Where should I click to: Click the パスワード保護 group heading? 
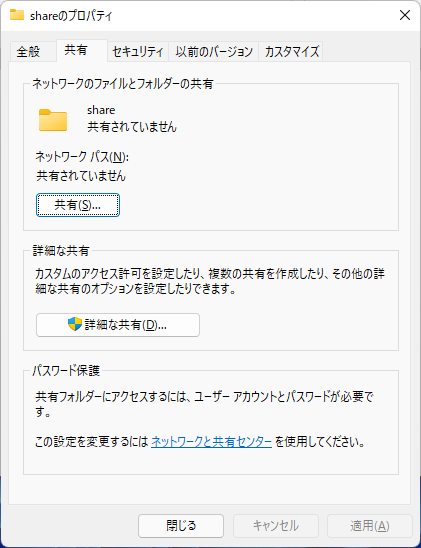point(66,370)
